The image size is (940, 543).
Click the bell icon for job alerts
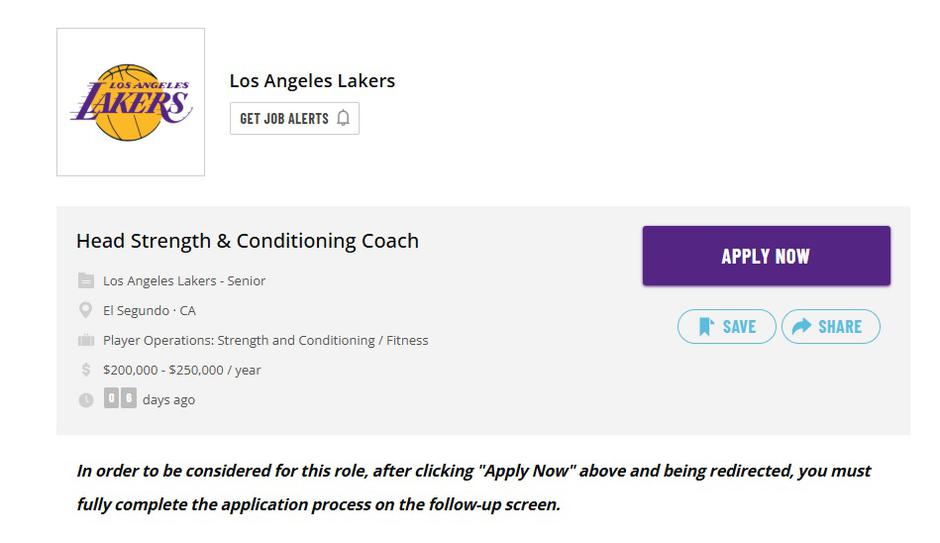[x=343, y=118]
